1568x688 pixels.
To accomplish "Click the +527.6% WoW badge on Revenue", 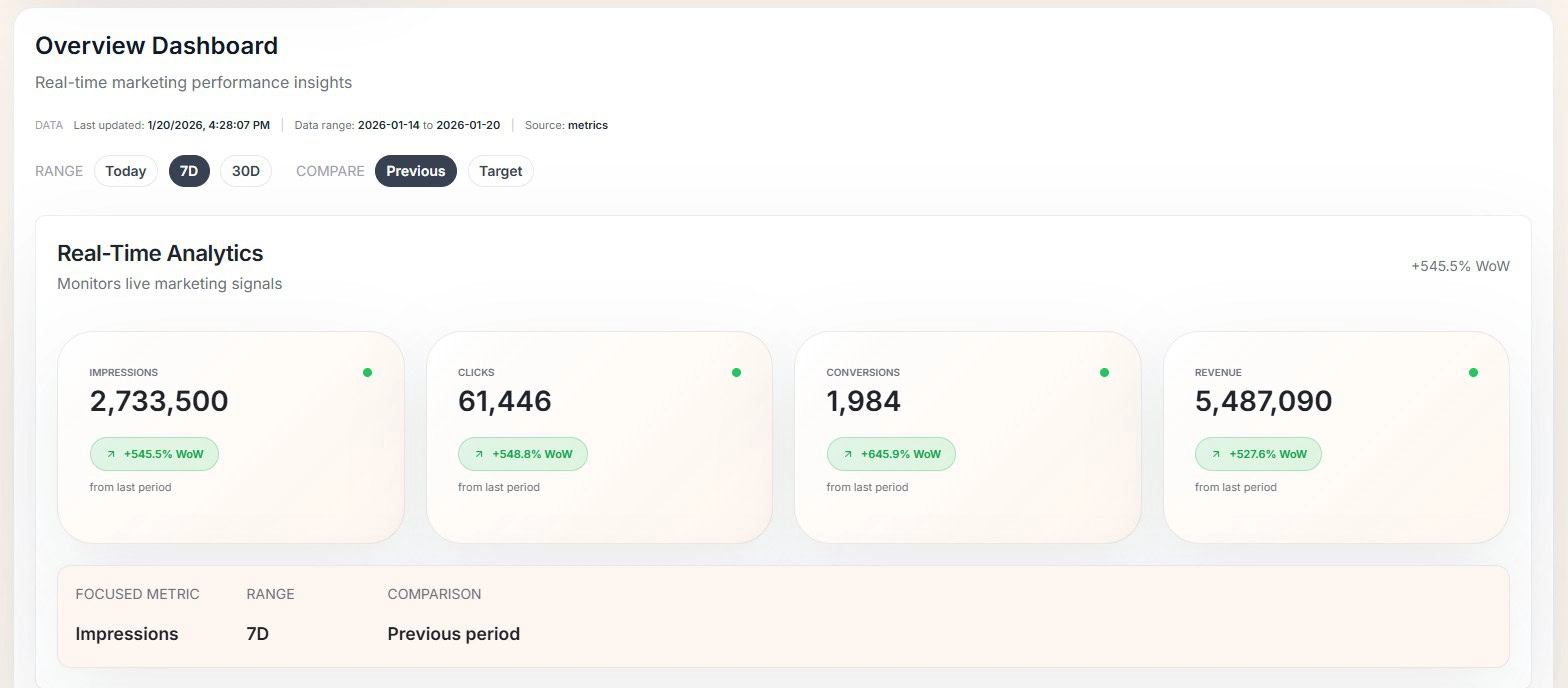I will coord(1258,454).
